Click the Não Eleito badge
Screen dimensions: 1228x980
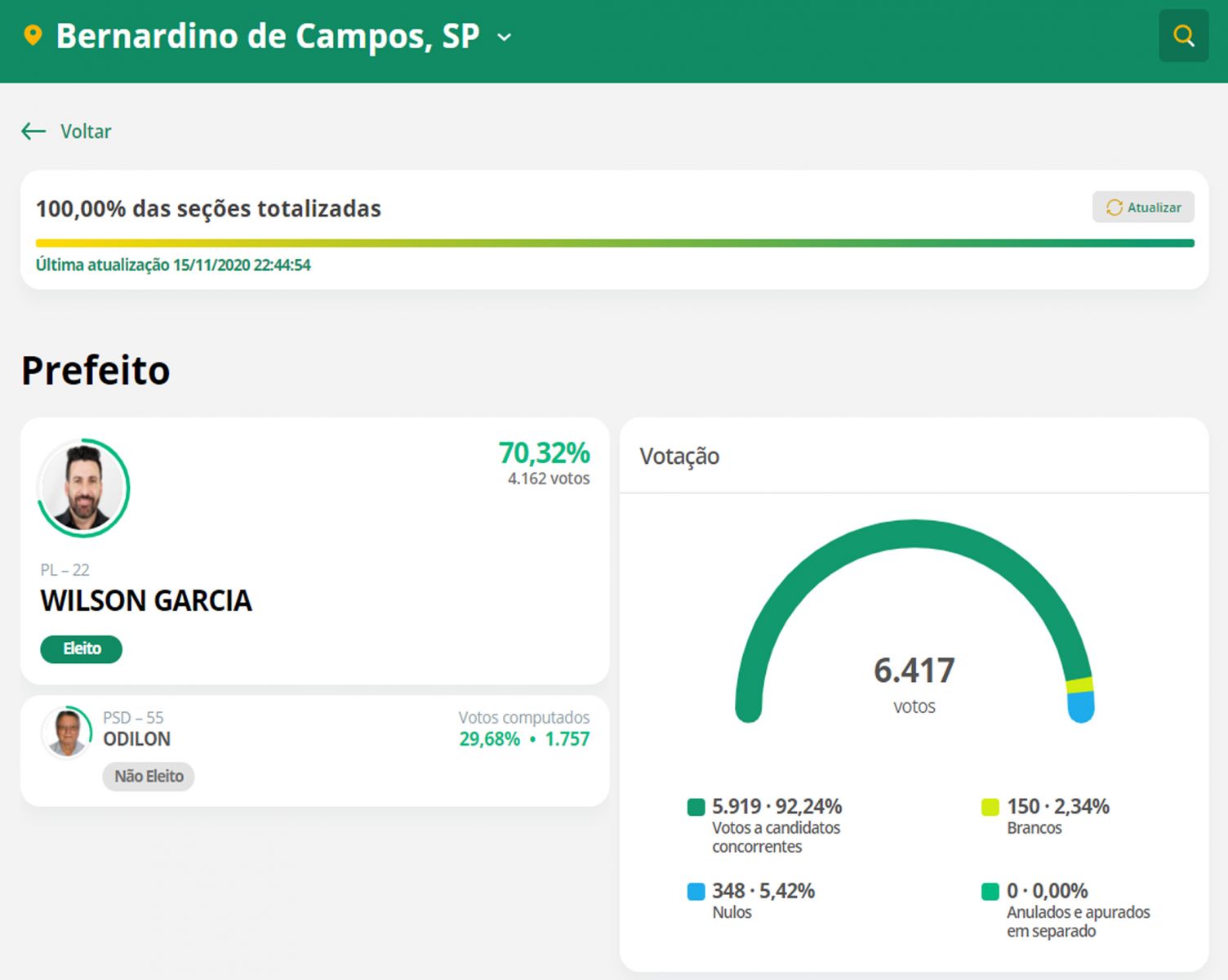(x=149, y=776)
